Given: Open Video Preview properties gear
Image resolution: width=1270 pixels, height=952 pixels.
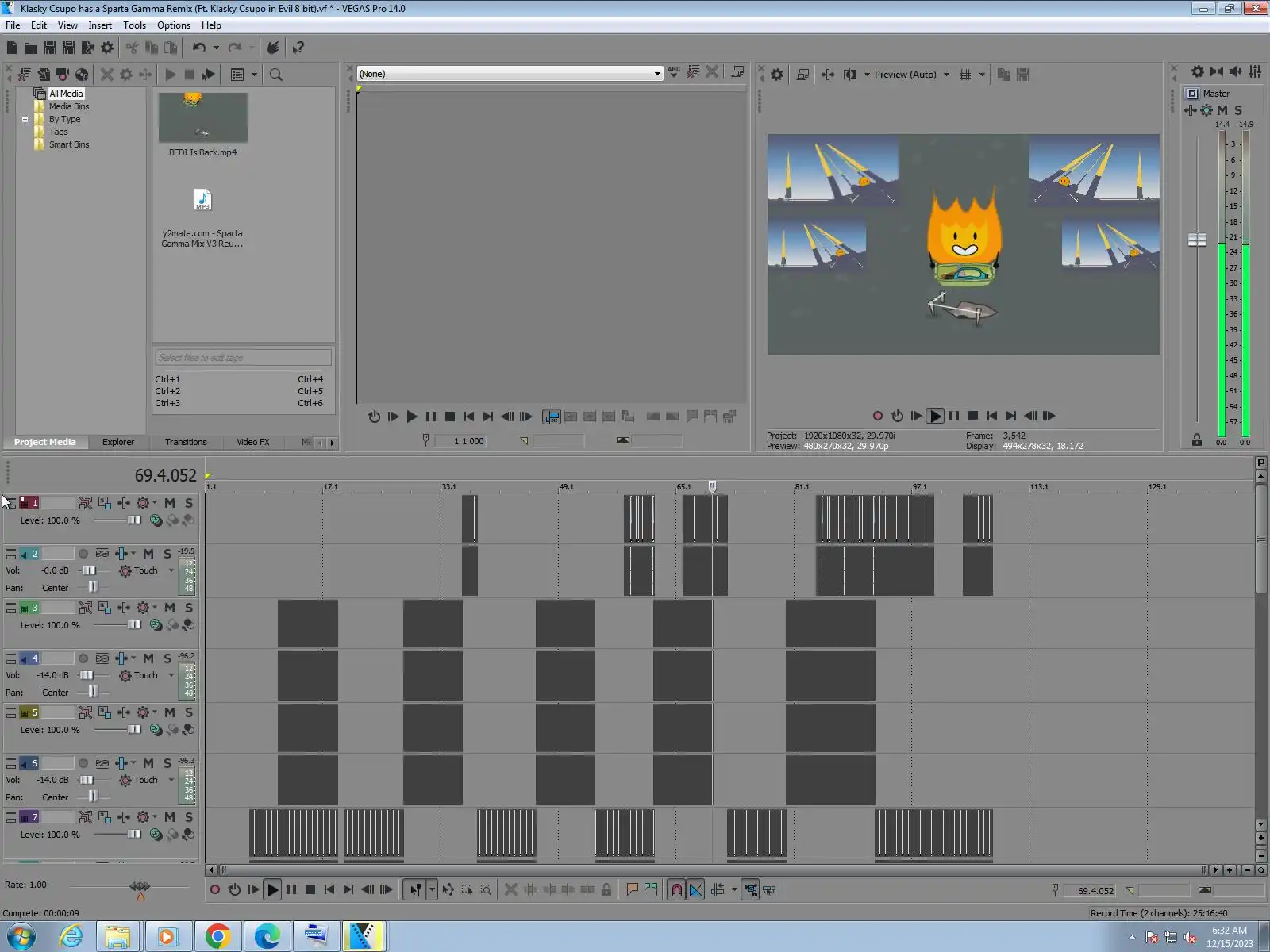Looking at the screenshot, I should coord(777,75).
